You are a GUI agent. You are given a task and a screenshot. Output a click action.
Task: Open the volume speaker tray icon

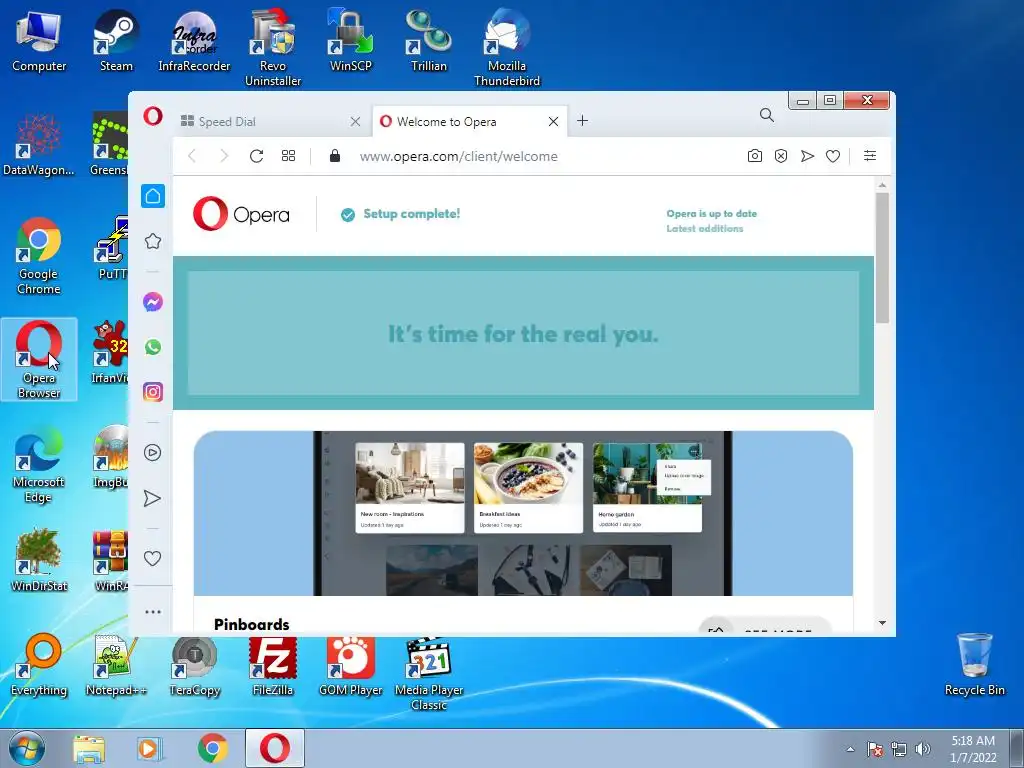coord(923,749)
